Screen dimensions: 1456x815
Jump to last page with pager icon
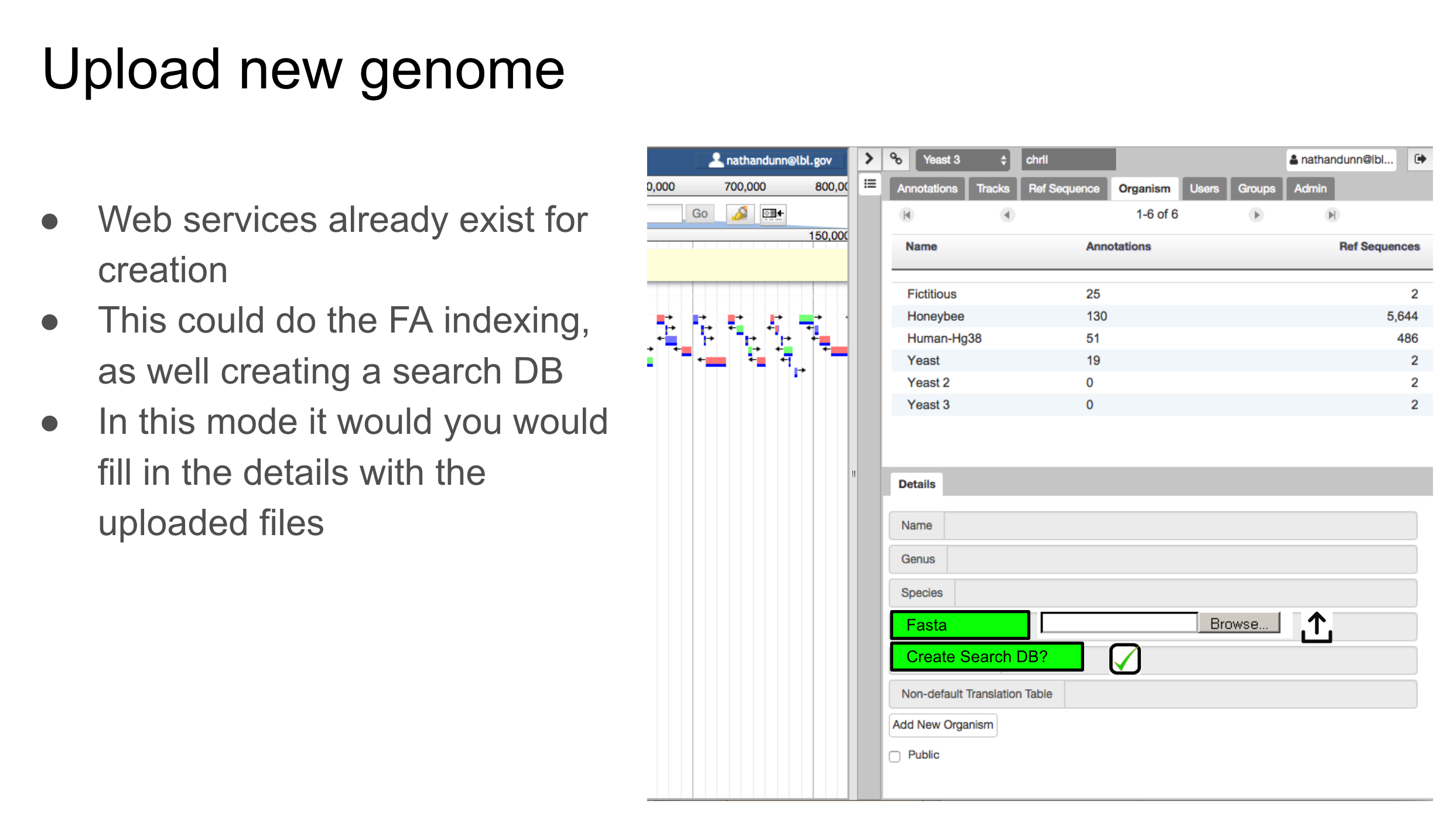pyautogui.click(x=1332, y=215)
